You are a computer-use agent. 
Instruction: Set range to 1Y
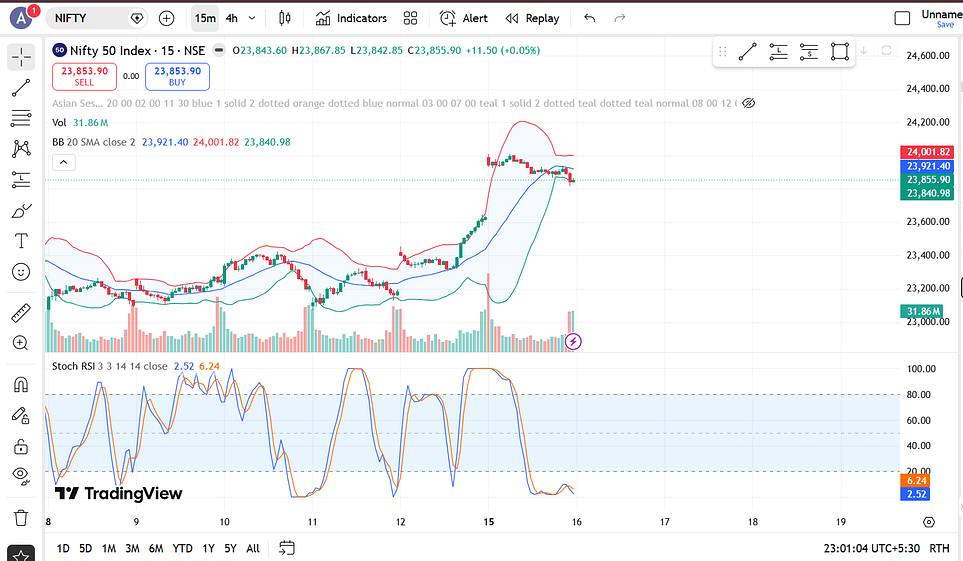pos(208,548)
